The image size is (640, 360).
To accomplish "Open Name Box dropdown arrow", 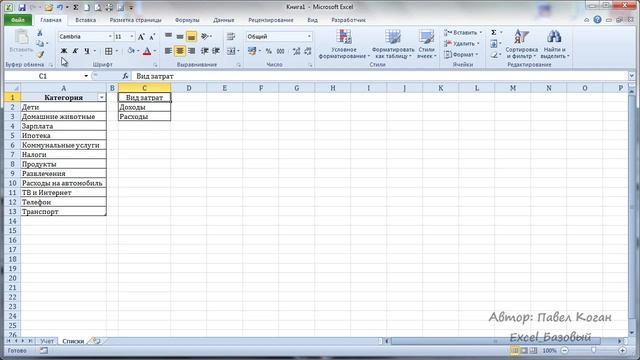I will pos(86,76).
